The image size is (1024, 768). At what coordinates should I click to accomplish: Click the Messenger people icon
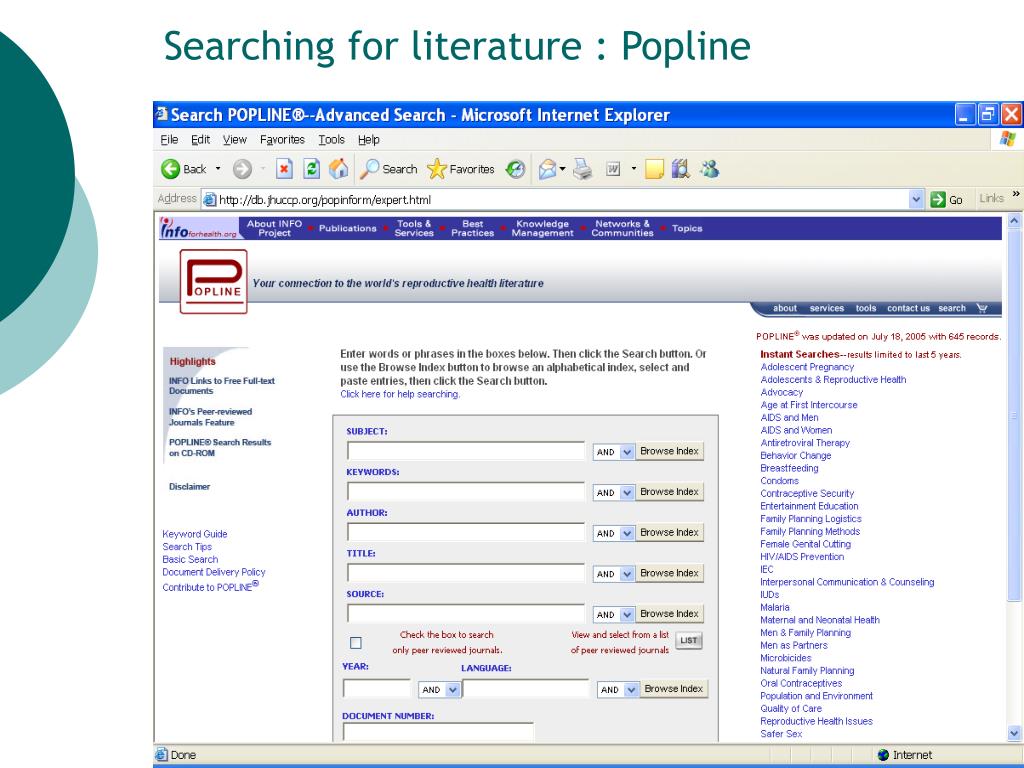709,169
